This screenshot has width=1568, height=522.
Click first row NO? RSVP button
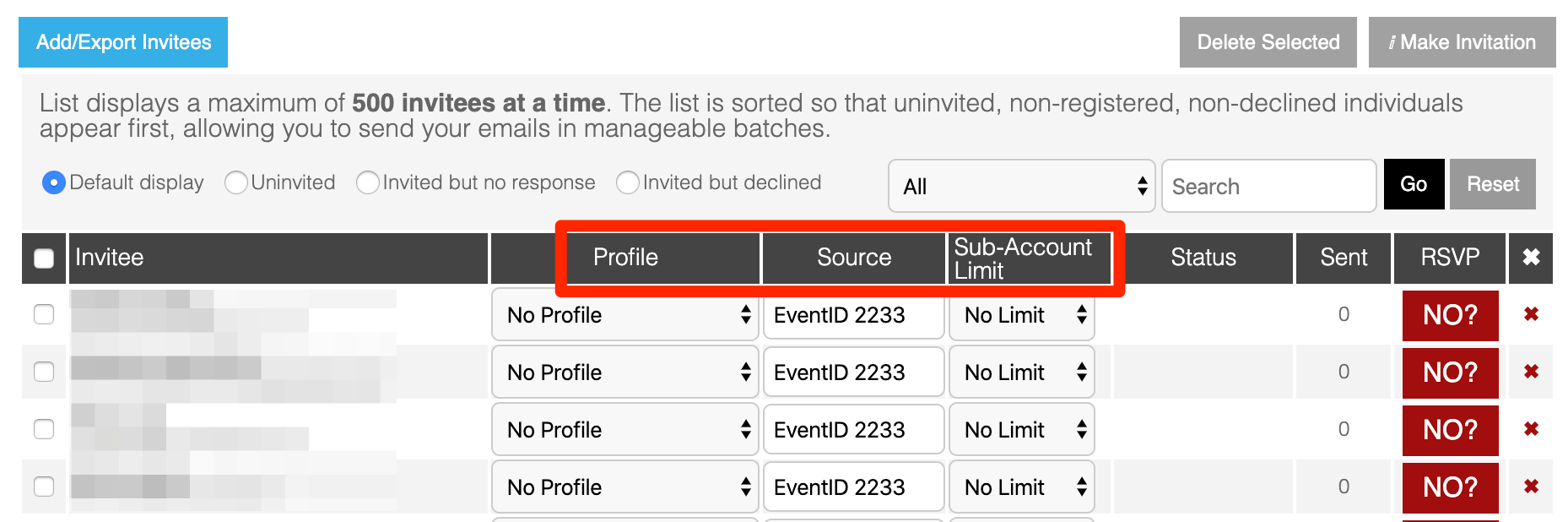[1450, 315]
